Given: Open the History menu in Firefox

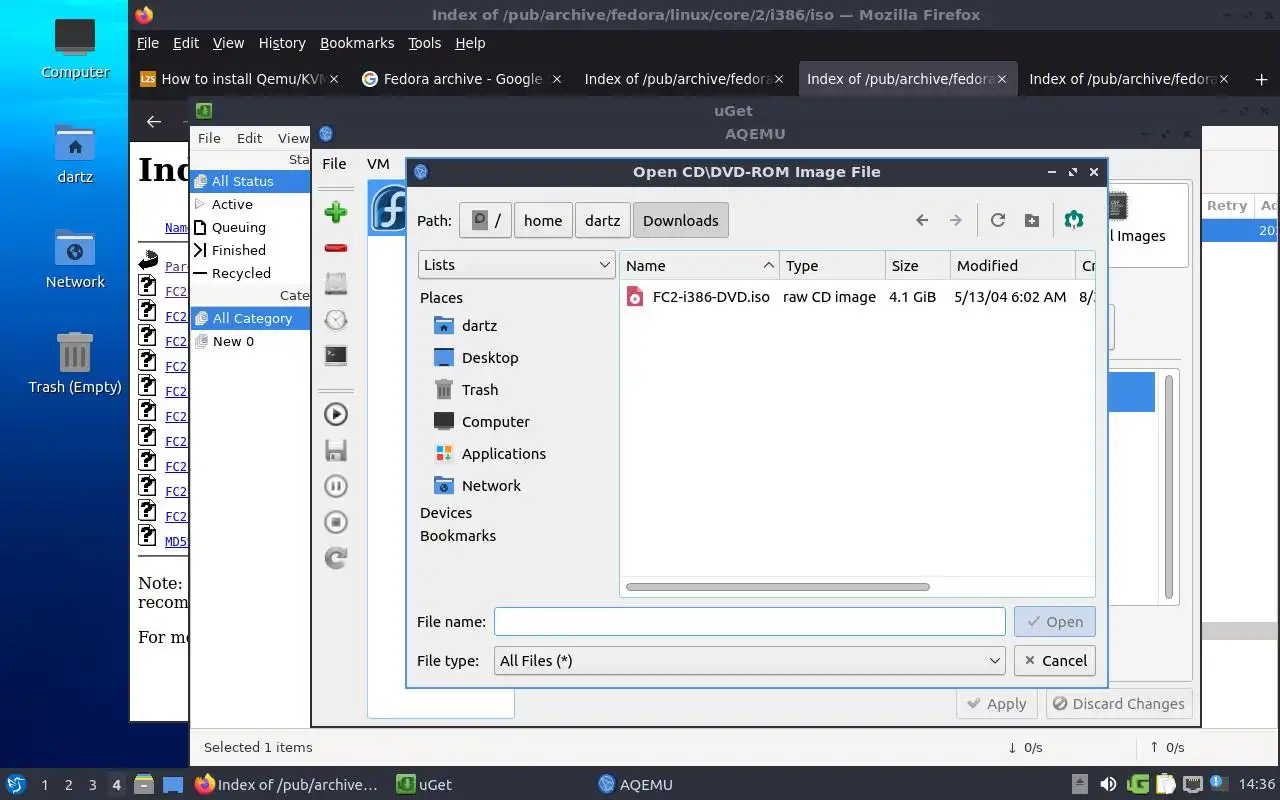Looking at the screenshot, I should (x=282, y=43).
